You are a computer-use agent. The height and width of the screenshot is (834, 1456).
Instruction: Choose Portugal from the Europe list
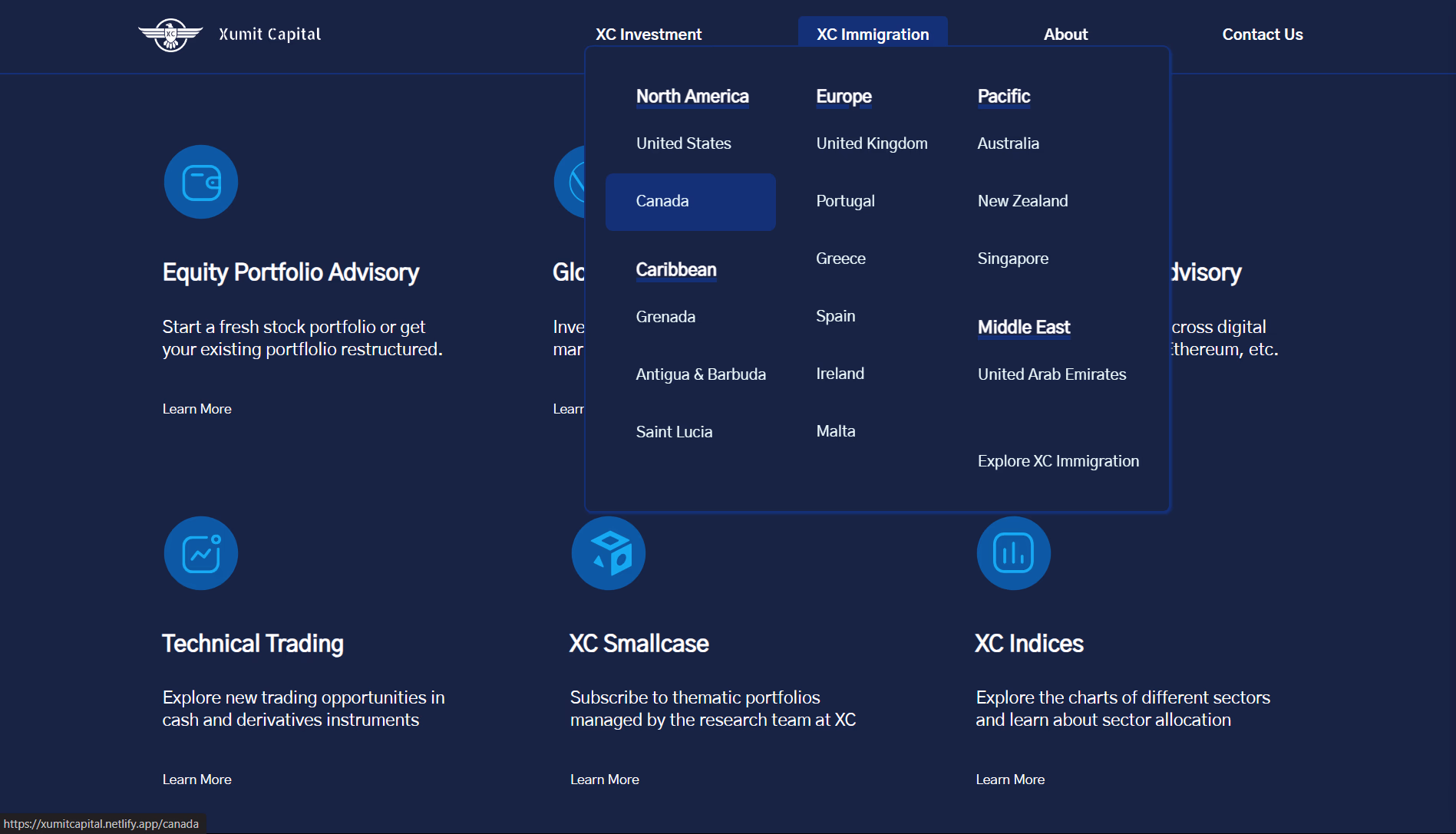coord(845,201)
